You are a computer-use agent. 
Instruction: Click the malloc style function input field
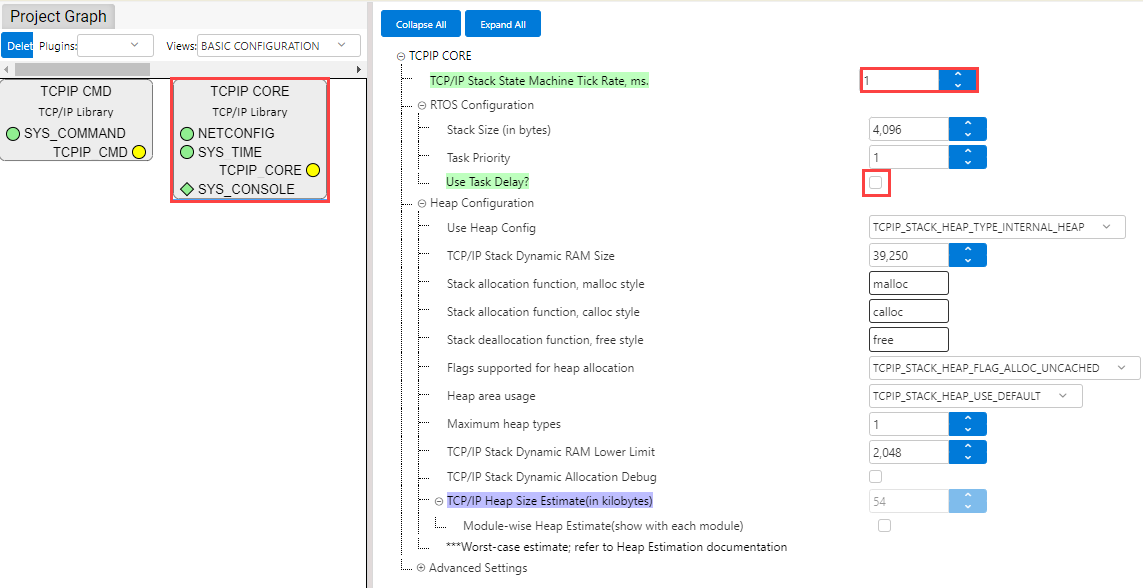(909, 284)
